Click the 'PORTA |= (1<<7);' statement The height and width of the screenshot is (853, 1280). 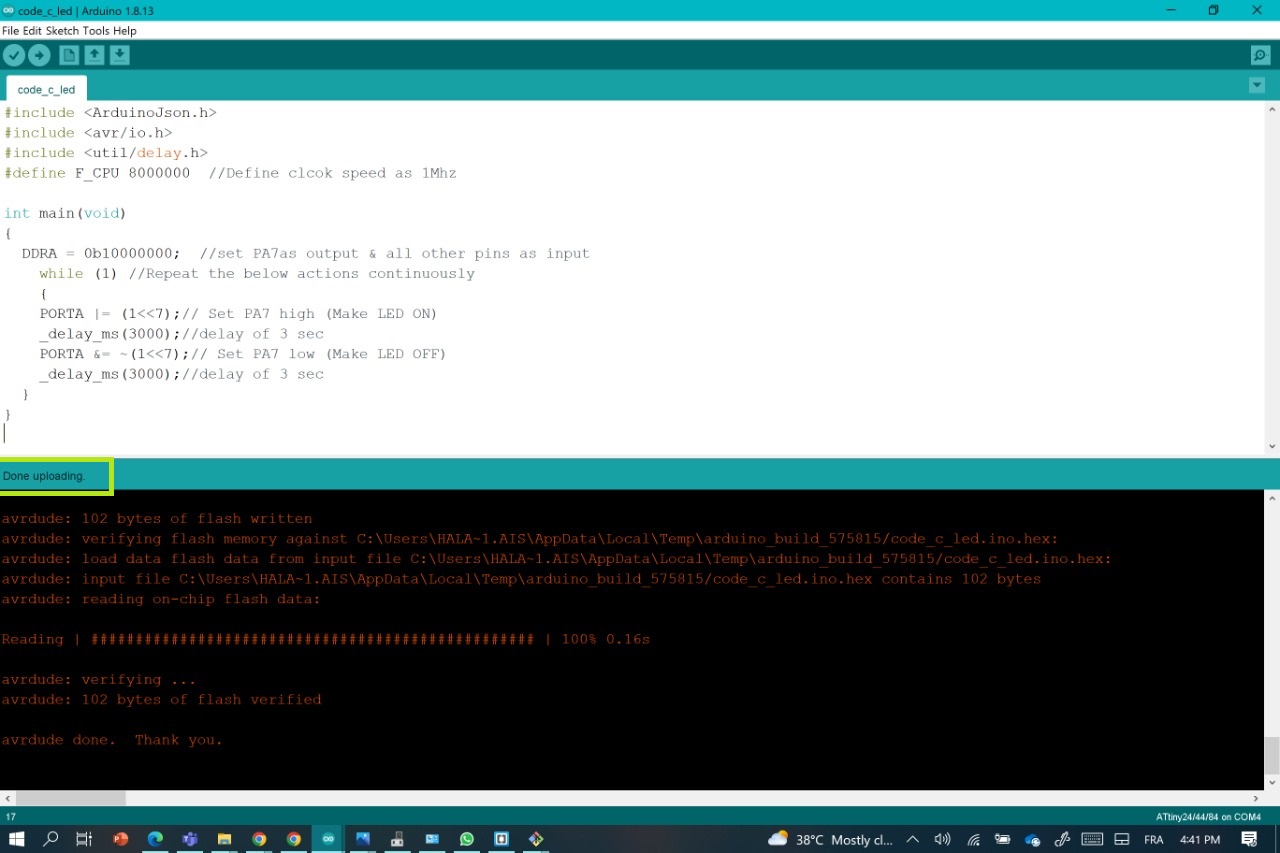coord(110,313)
